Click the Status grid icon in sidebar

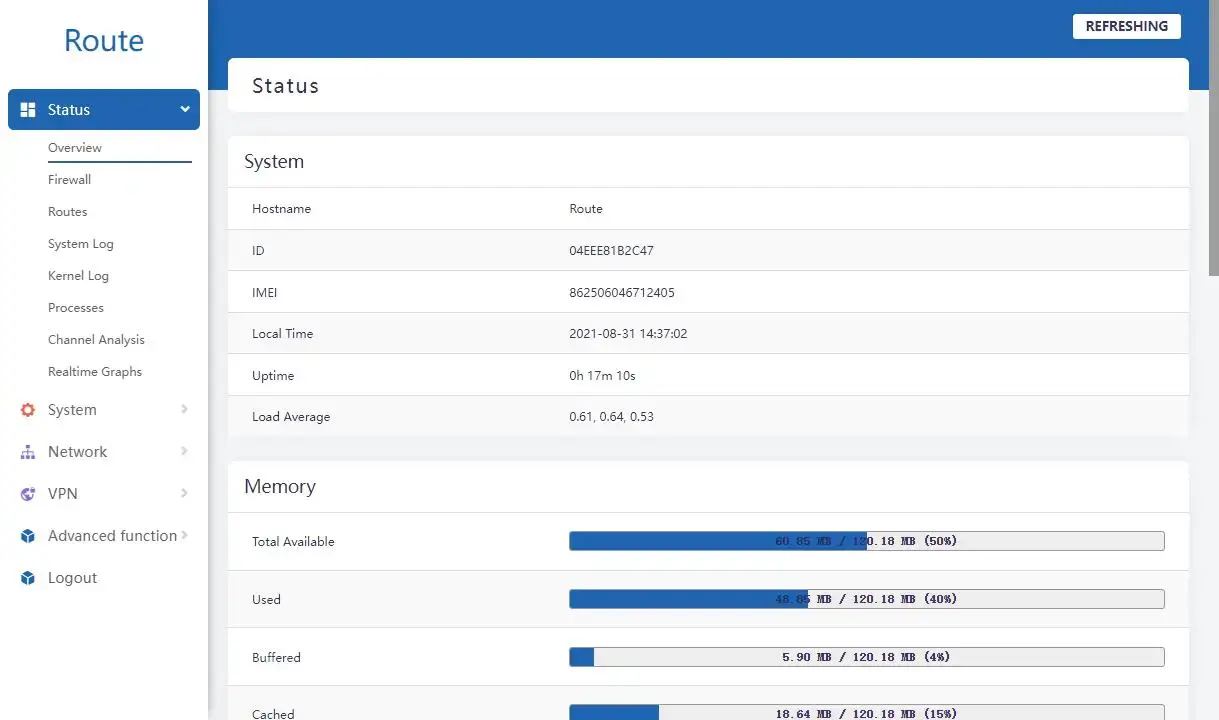28,110
